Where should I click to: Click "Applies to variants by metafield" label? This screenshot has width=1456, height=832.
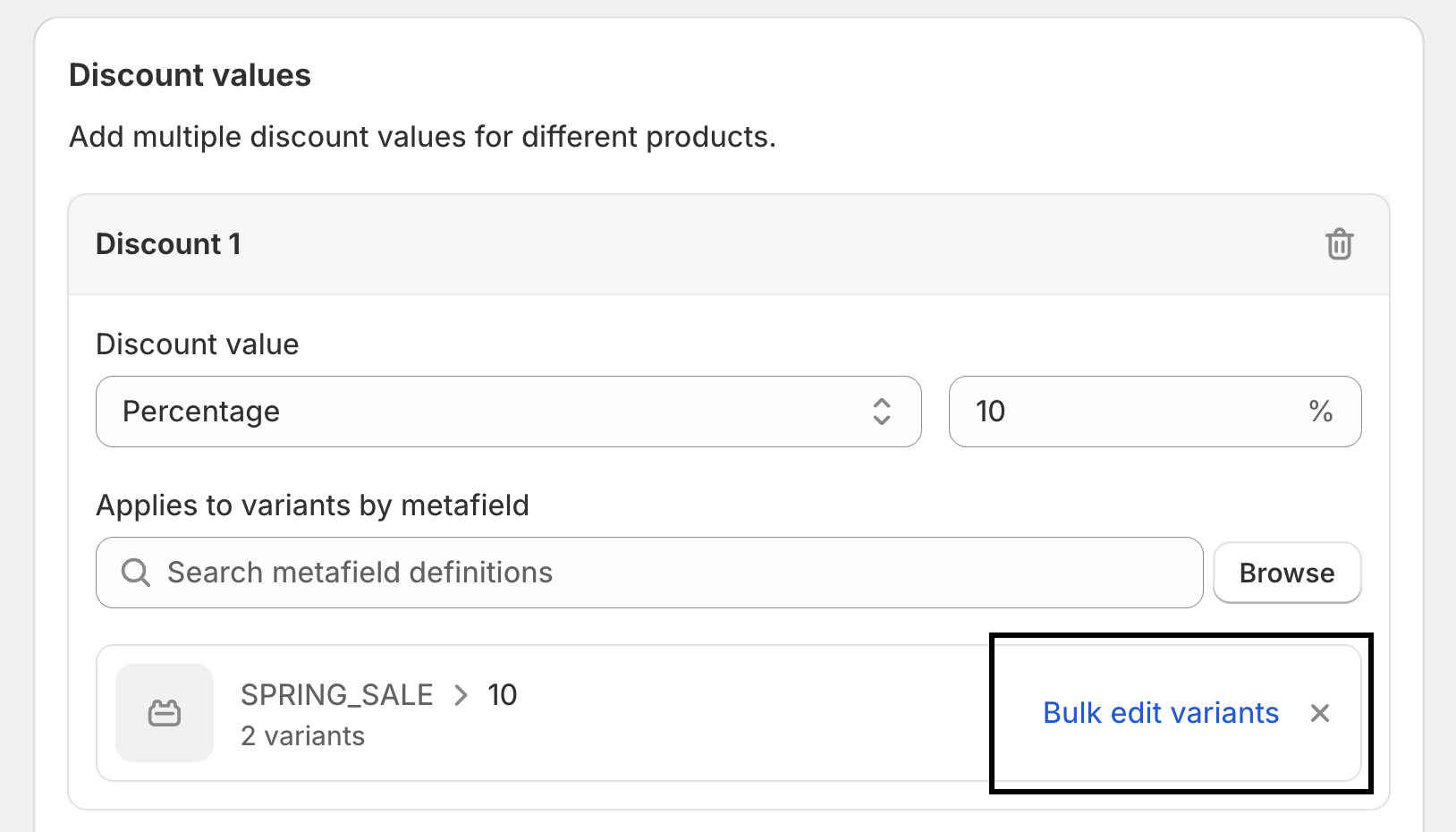point(312,505)
